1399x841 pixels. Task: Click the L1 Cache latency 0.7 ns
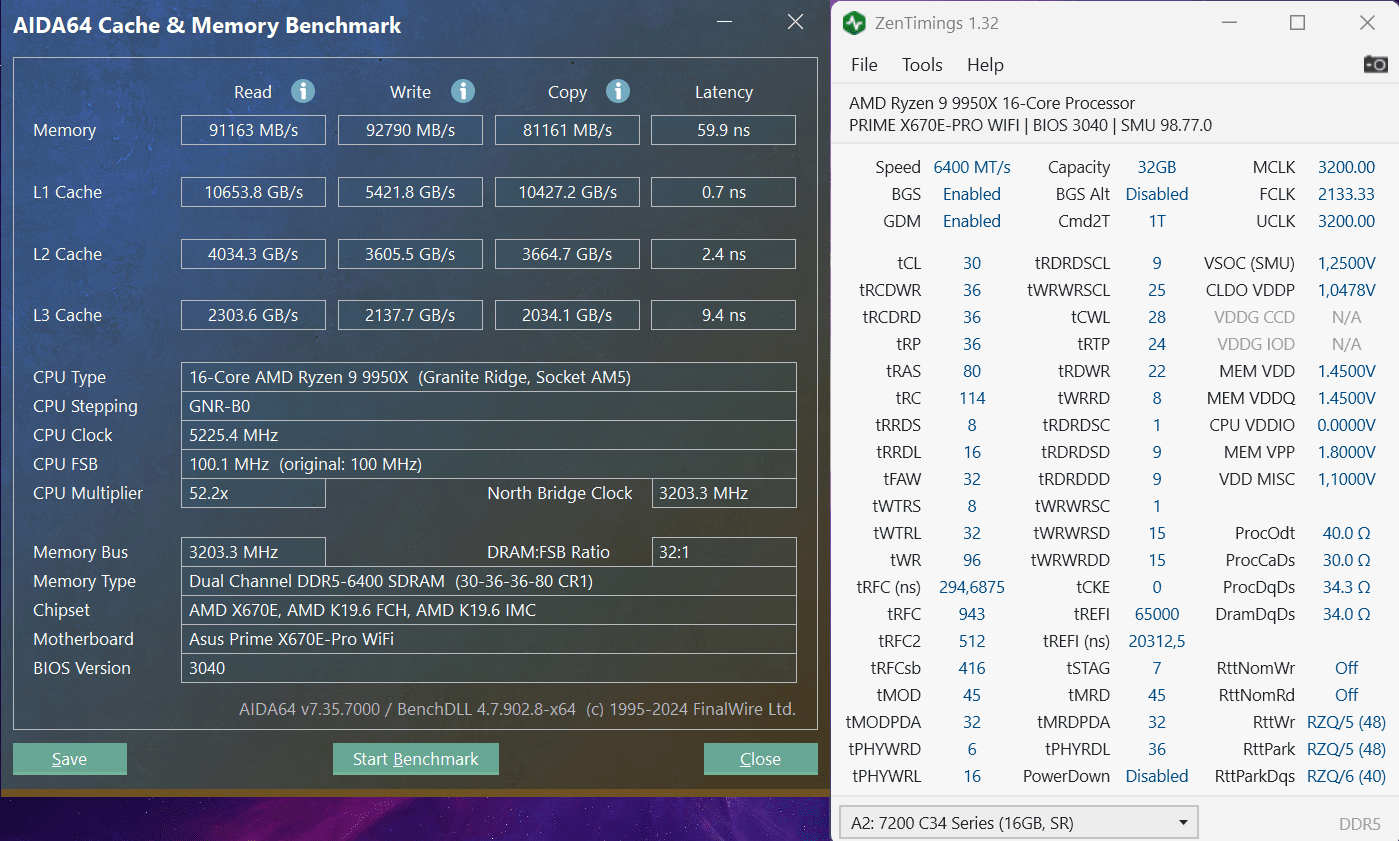coord(724,192)
